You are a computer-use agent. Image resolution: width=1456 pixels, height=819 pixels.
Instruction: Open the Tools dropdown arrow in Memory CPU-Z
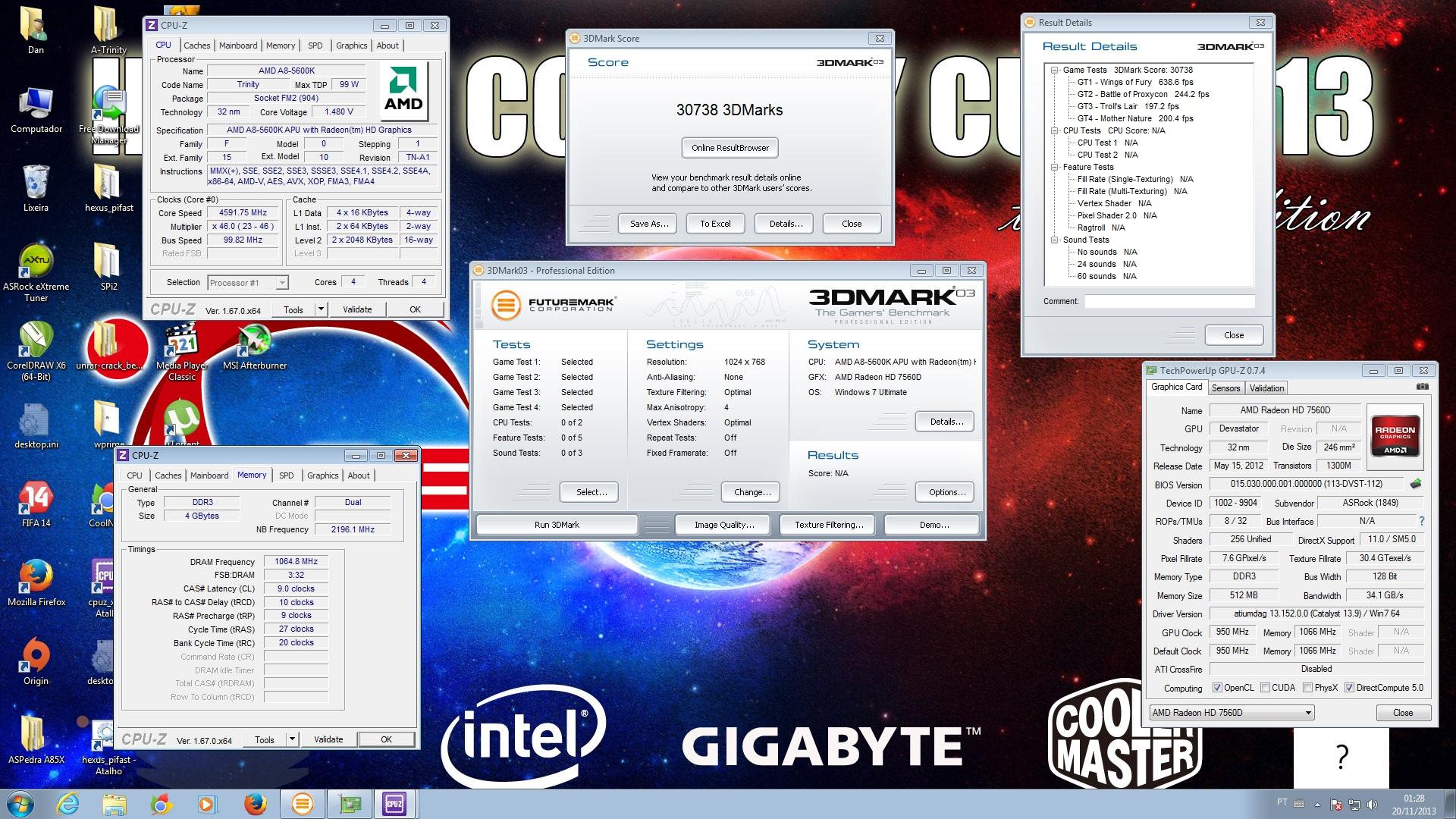(292, 739)
